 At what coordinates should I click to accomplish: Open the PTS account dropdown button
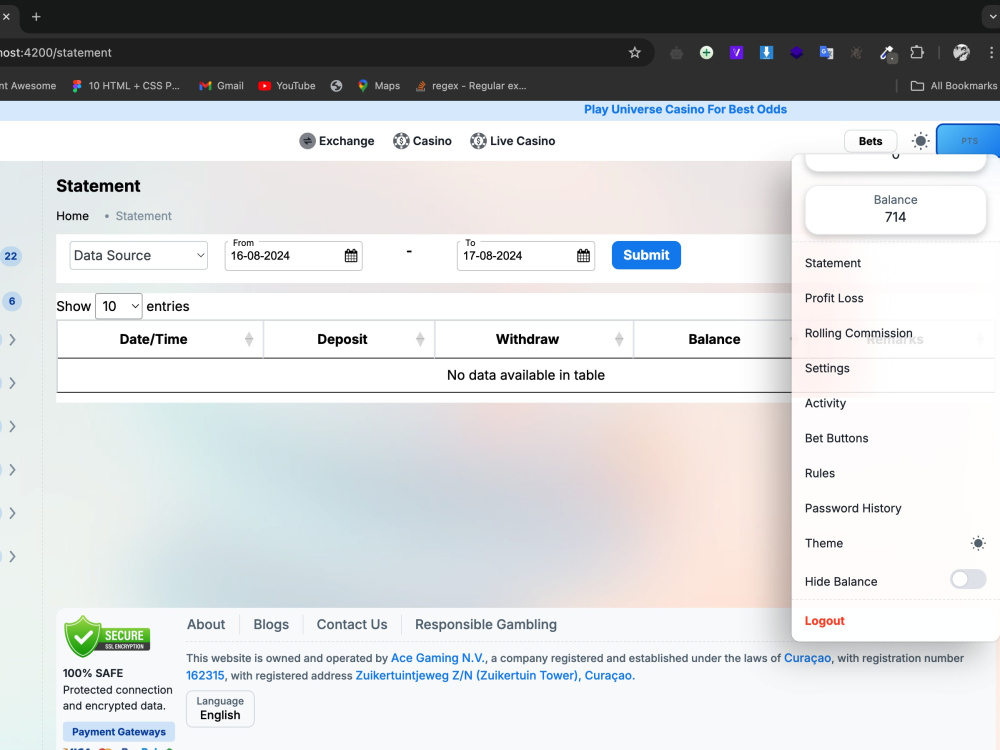point(968,140)
